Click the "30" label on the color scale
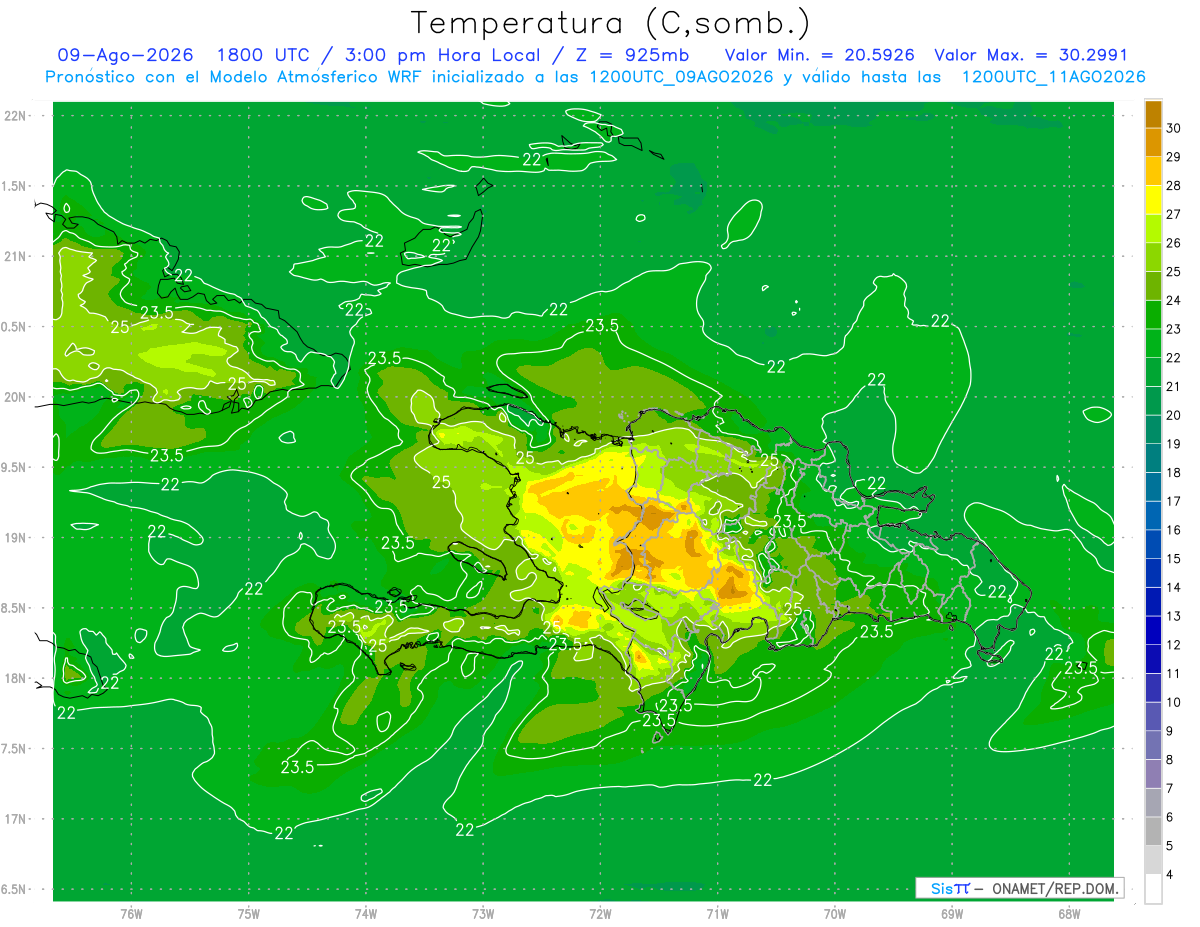Image resolution: width=1200 pixels, height=927 pixels. coord(1173,128)
